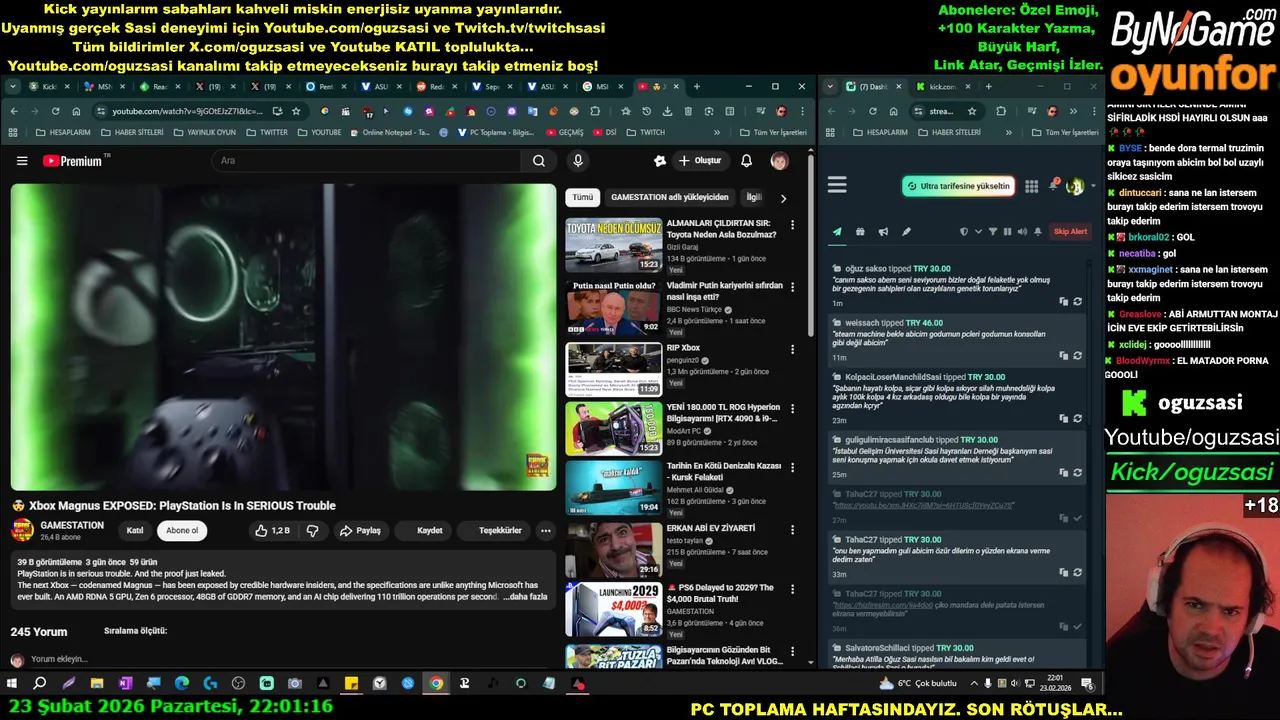Select the megaphone icon in dashboard toolbar
Viewport: 1280px width, 720px height.
(883, 232)
